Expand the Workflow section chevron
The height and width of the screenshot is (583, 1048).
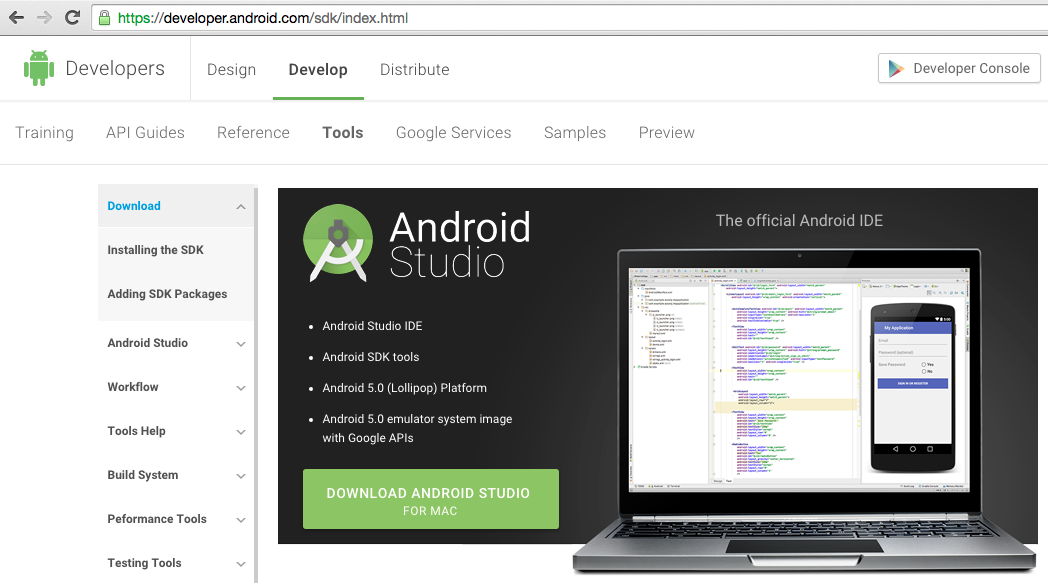[241, 388]
